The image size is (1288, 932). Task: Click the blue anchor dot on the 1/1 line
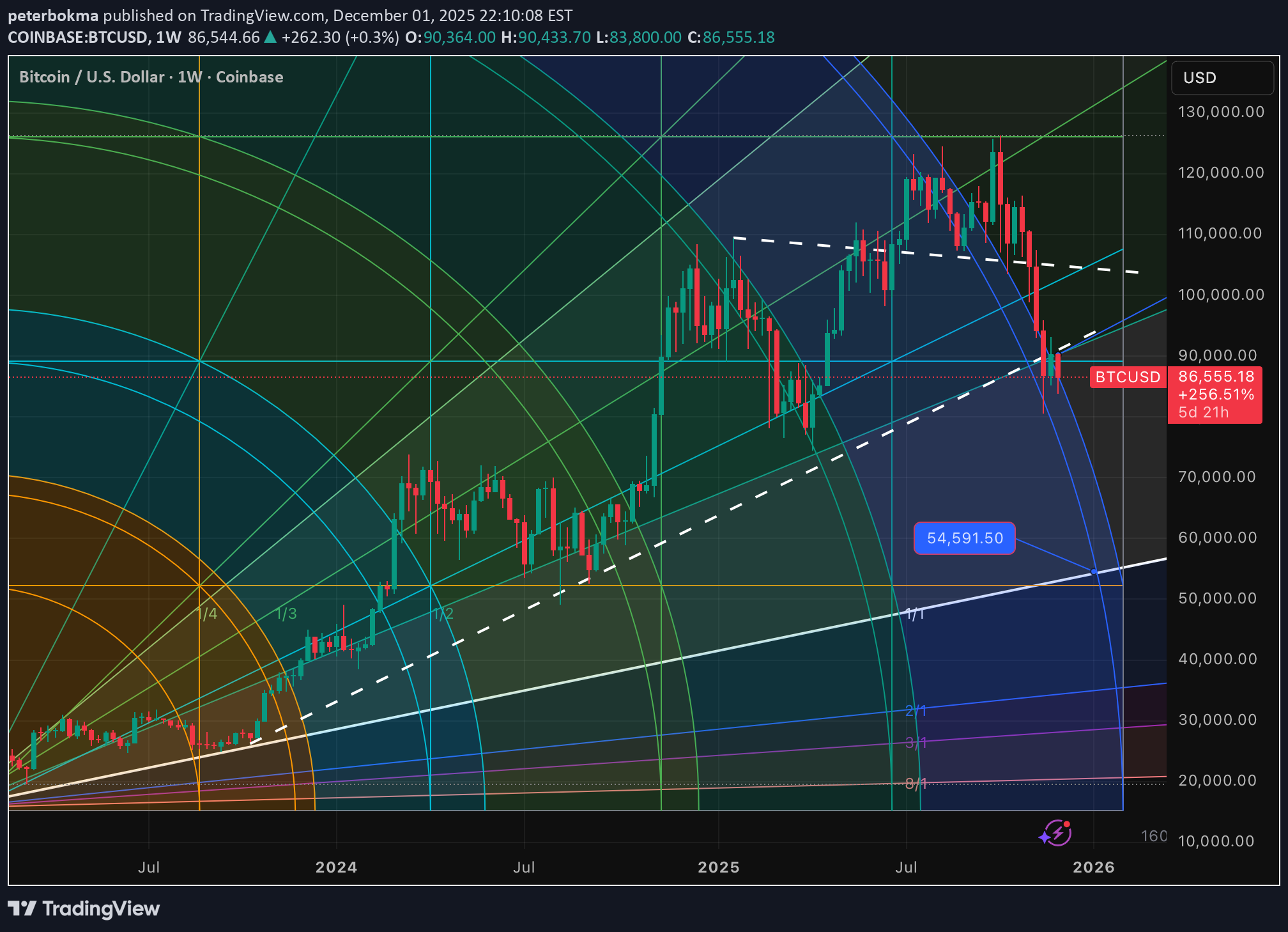[x=1094, y=571]
